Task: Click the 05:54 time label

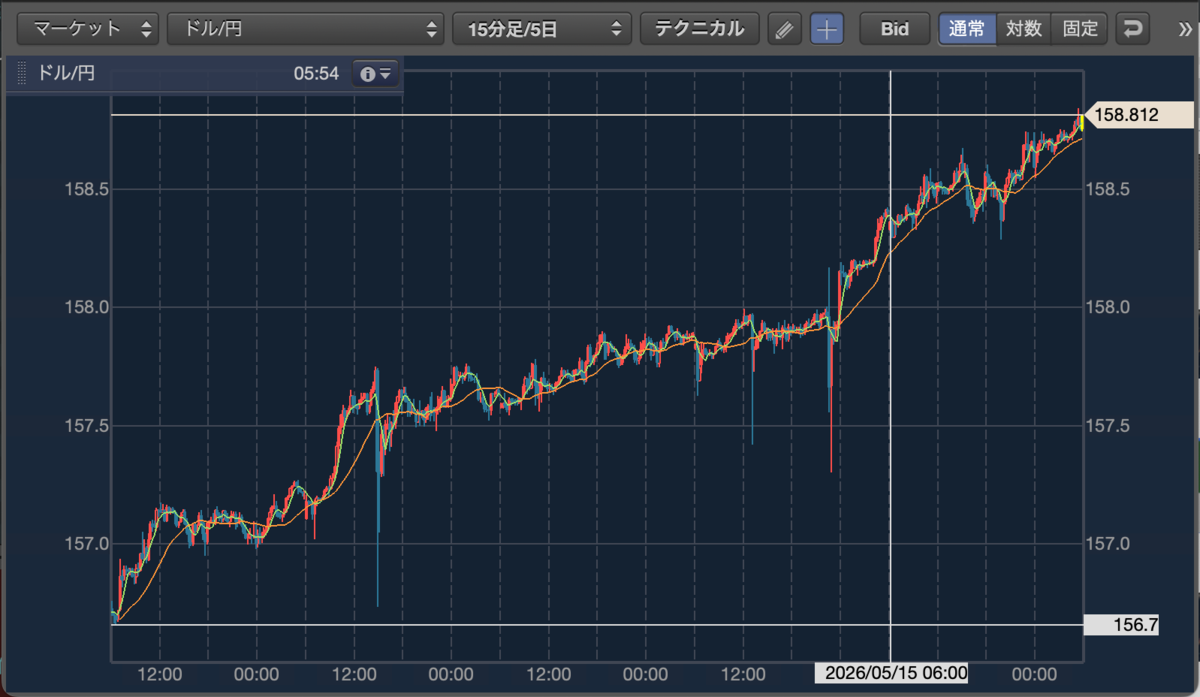Action: [316, 74]
